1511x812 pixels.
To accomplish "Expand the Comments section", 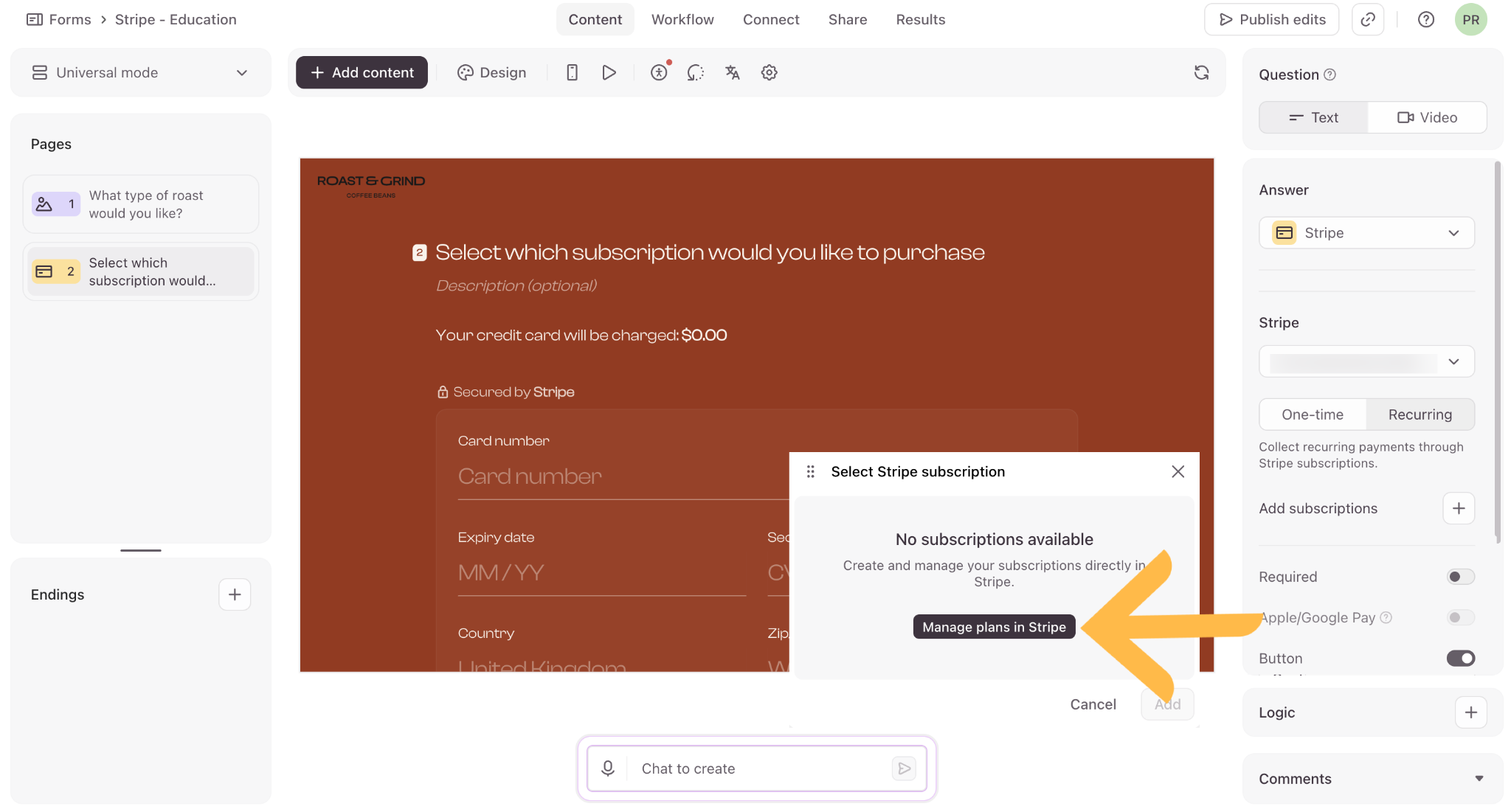I will click(x=1372, y=779).
